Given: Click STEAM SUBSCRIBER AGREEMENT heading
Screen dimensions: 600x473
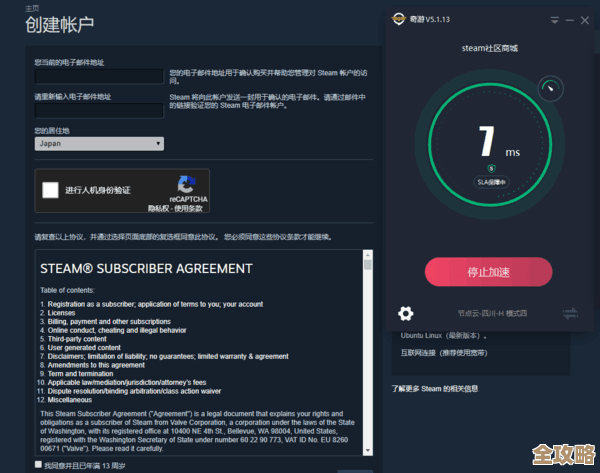Looking at the screenshot, I should click(146, 269).
